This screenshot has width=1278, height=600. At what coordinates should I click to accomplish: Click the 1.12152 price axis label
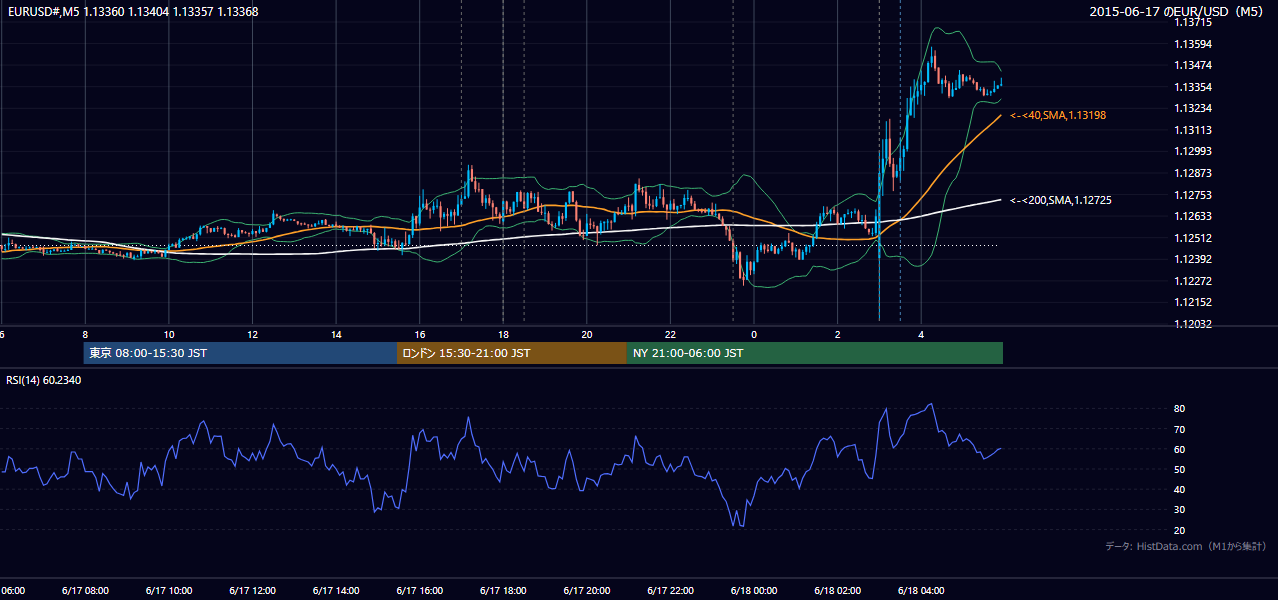pos(1193,302)
